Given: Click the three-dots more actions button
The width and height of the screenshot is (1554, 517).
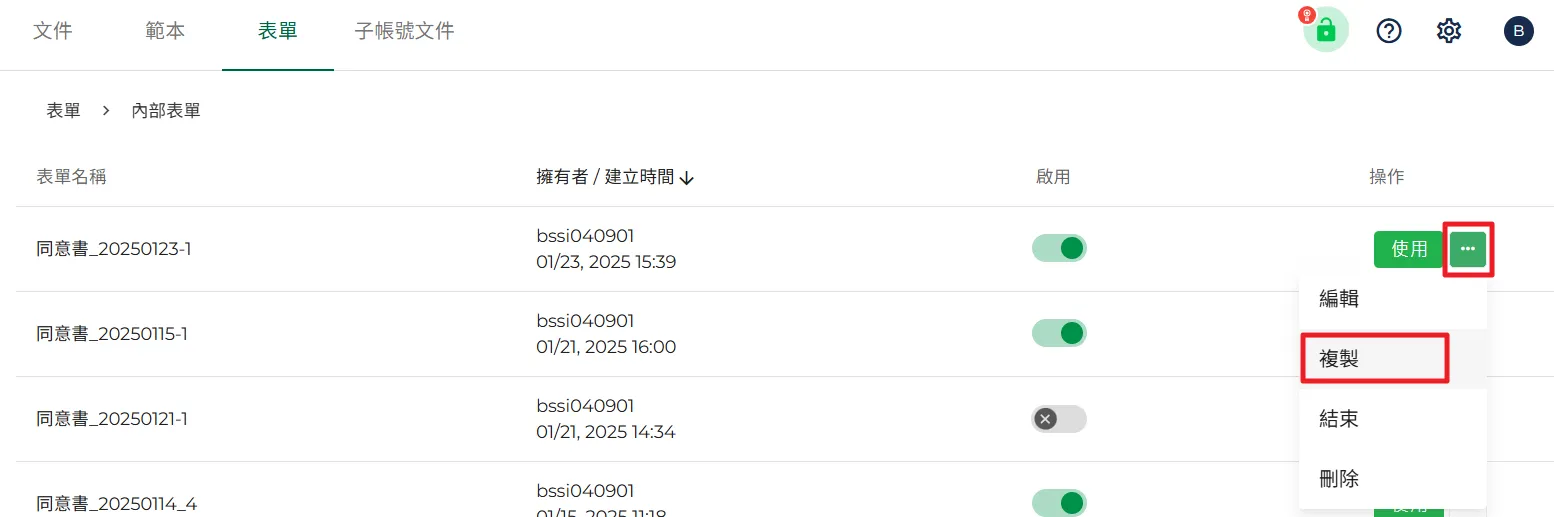Looking at the screenshot, I should [1468, 249].
